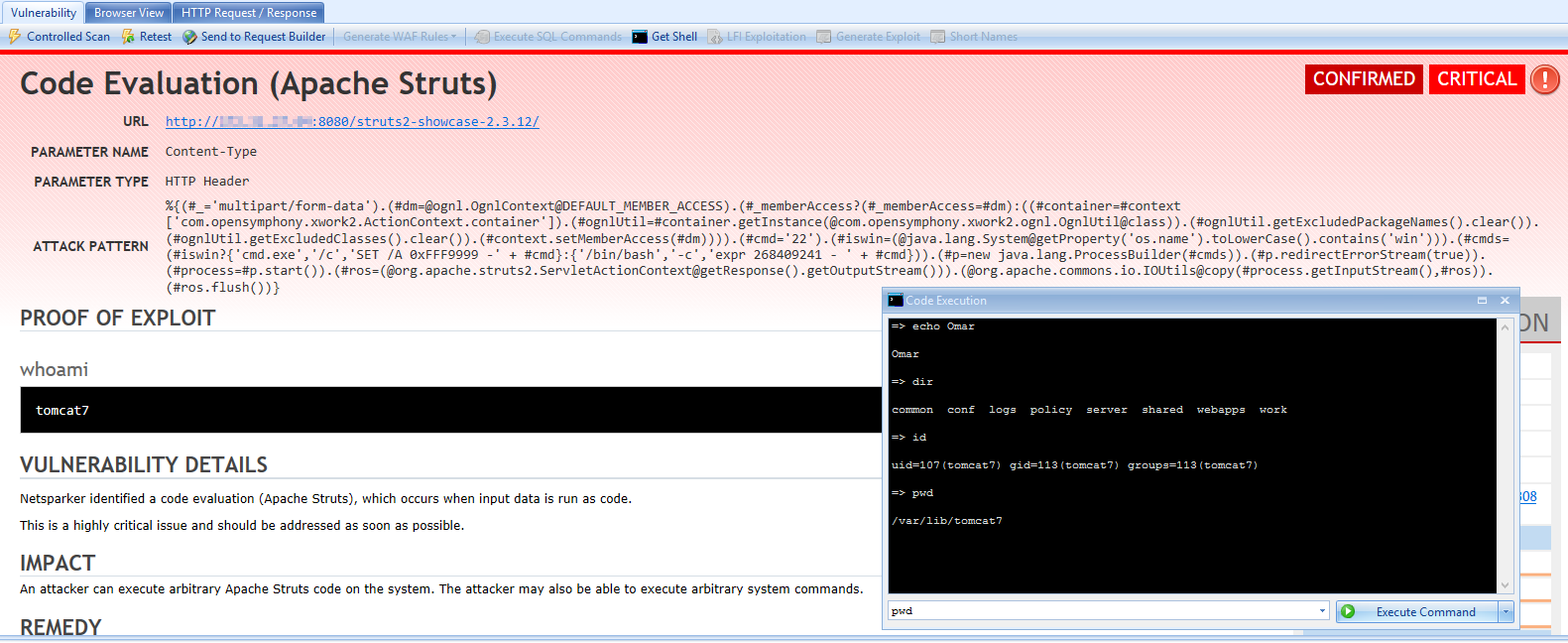
Task: Click the Send to Request Builder icon
Action: pyautogui.click(x=189, y=37)
